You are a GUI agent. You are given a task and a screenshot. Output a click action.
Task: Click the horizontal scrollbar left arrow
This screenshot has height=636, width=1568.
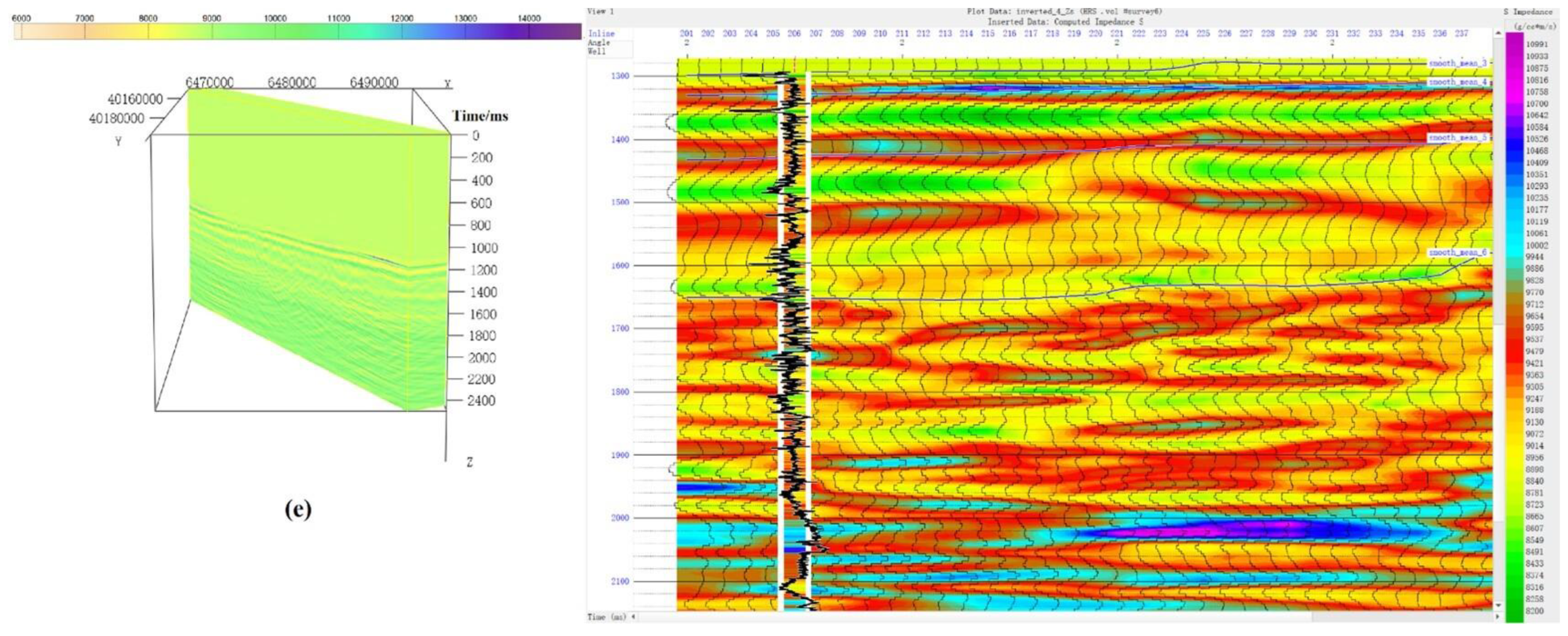pyautogui.click(x=634, y=617)
